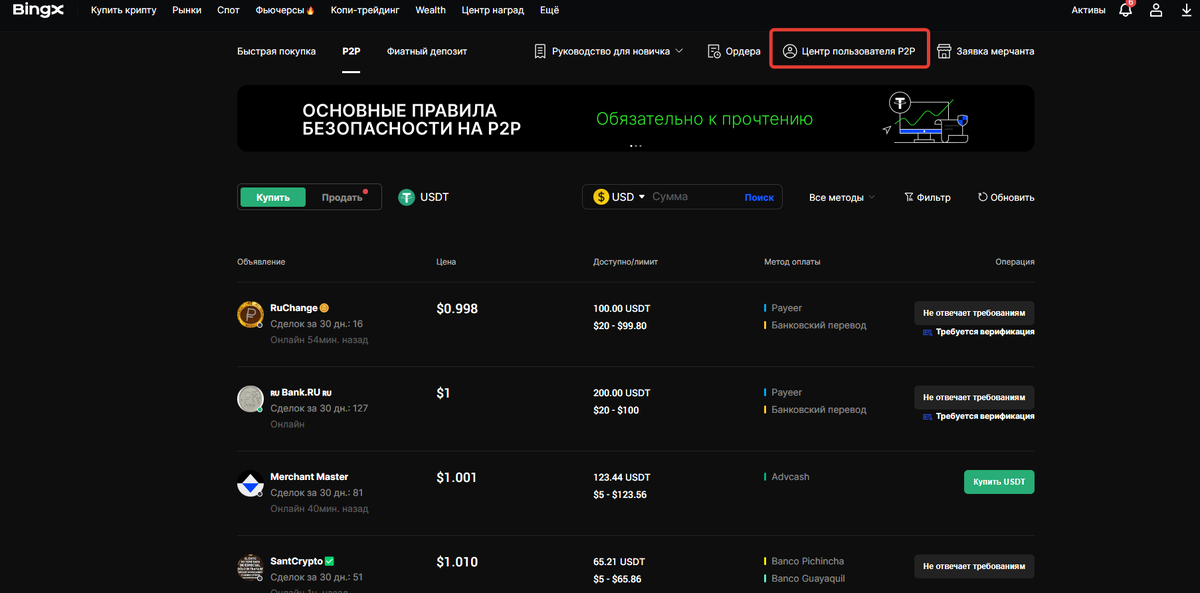This screenshot has width=1200, height=593.
Task: Click the beginner guide book icon
Action: pos(540,51)
